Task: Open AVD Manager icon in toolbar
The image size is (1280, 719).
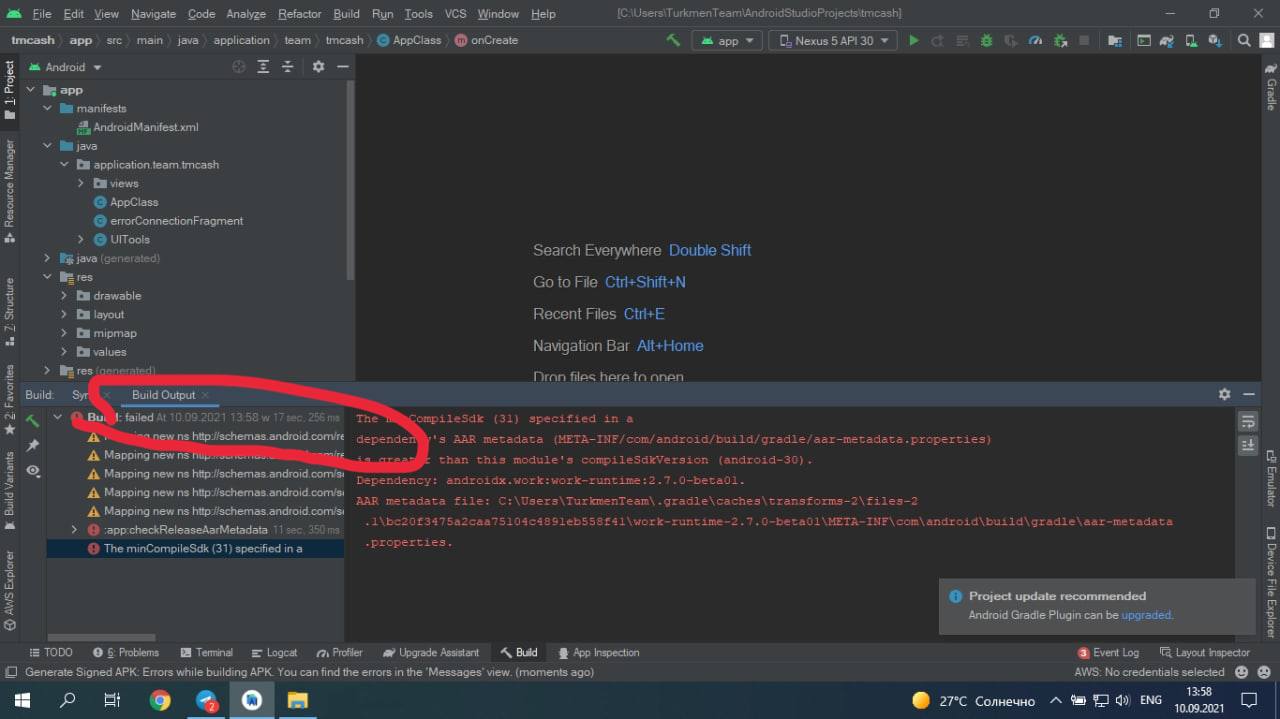Action: (x=1190, y=40)
